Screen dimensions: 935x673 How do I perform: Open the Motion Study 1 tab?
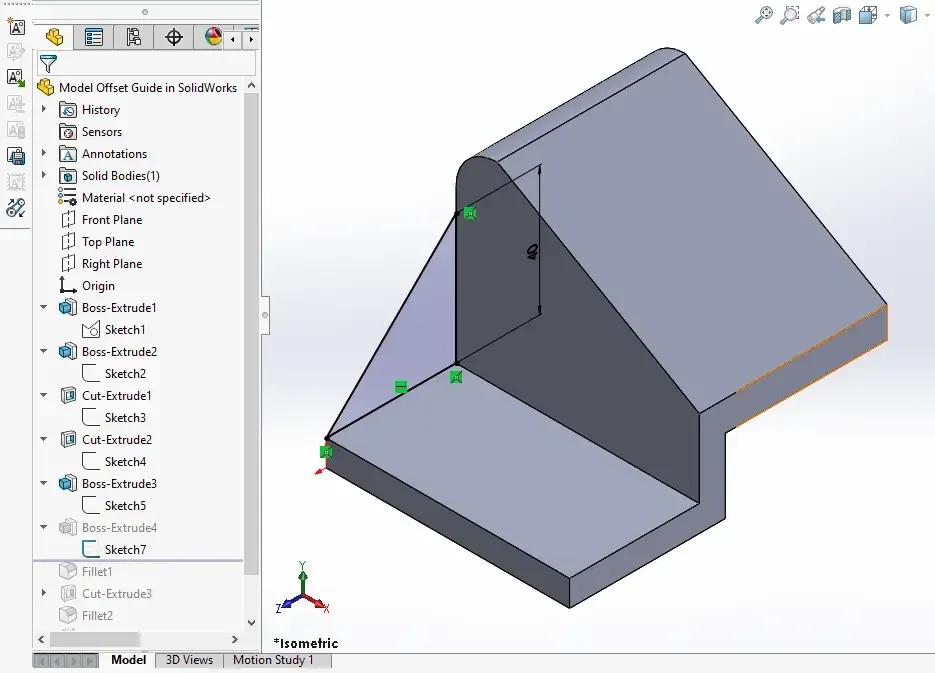point(273,660)
